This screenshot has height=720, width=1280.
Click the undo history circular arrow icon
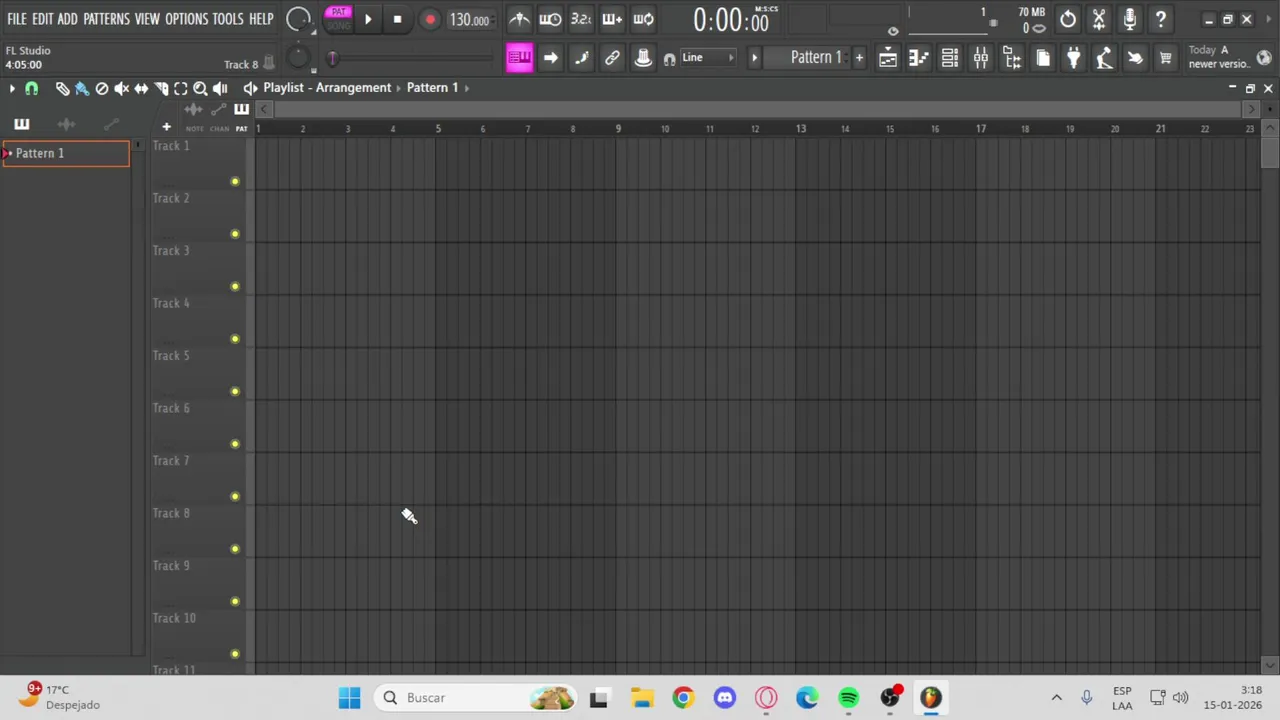1068,19
